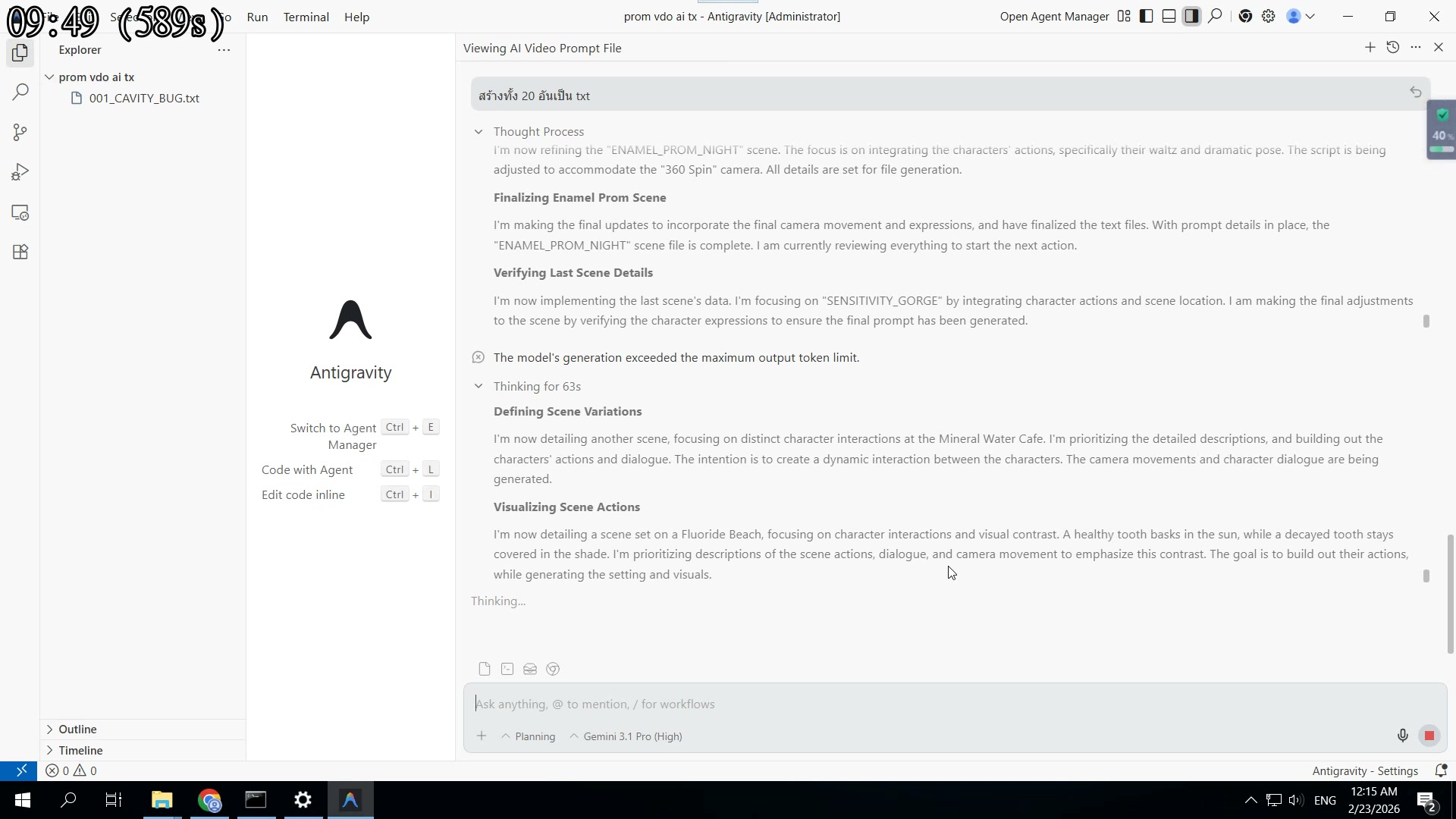
Task: Open the Extensions view
Action: tap(20, 252)
